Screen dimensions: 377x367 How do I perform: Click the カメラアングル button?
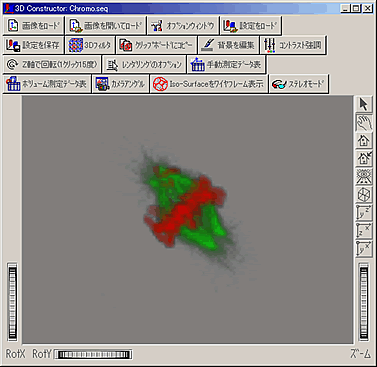[x=120, y=84]
